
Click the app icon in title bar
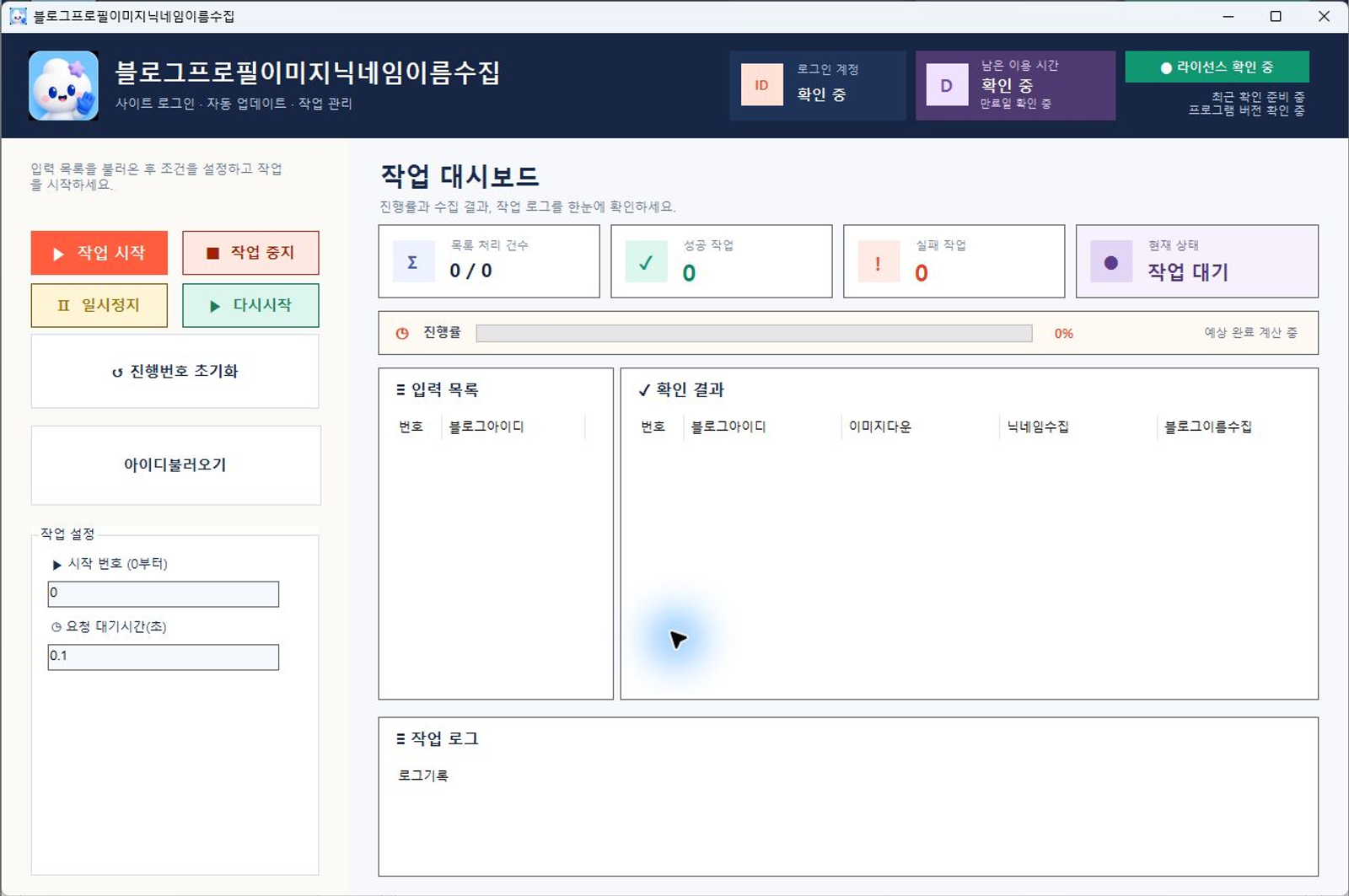pos(17,16)
